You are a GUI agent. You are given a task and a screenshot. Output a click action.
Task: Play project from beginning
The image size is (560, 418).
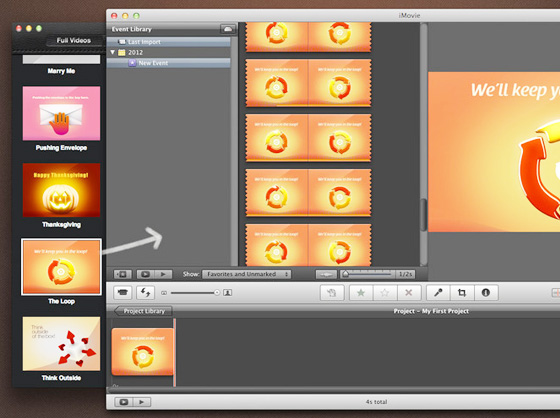[x=142, y=402]
